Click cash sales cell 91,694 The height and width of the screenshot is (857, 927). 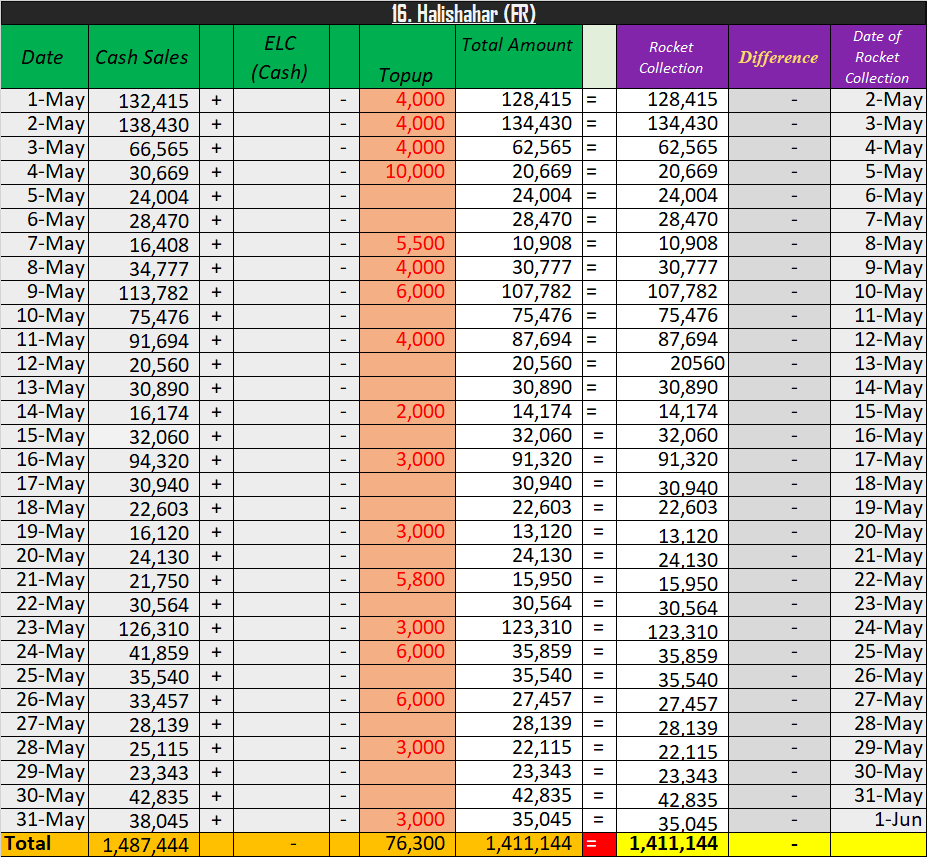click(144, 340)
